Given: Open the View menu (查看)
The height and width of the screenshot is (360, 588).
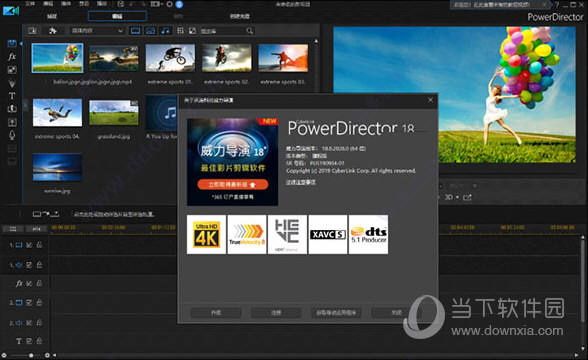Looking at the screenshot, I should [x=84, y=4].
